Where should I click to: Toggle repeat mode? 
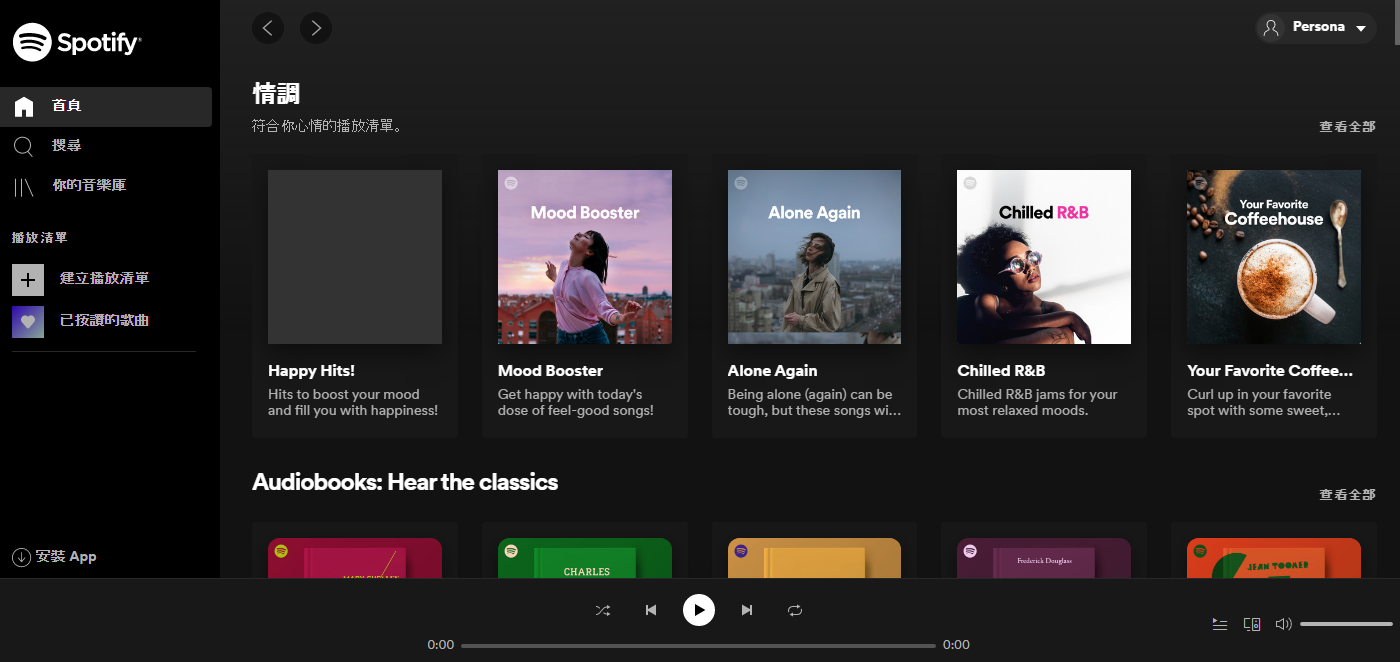(x=795, y=610)
